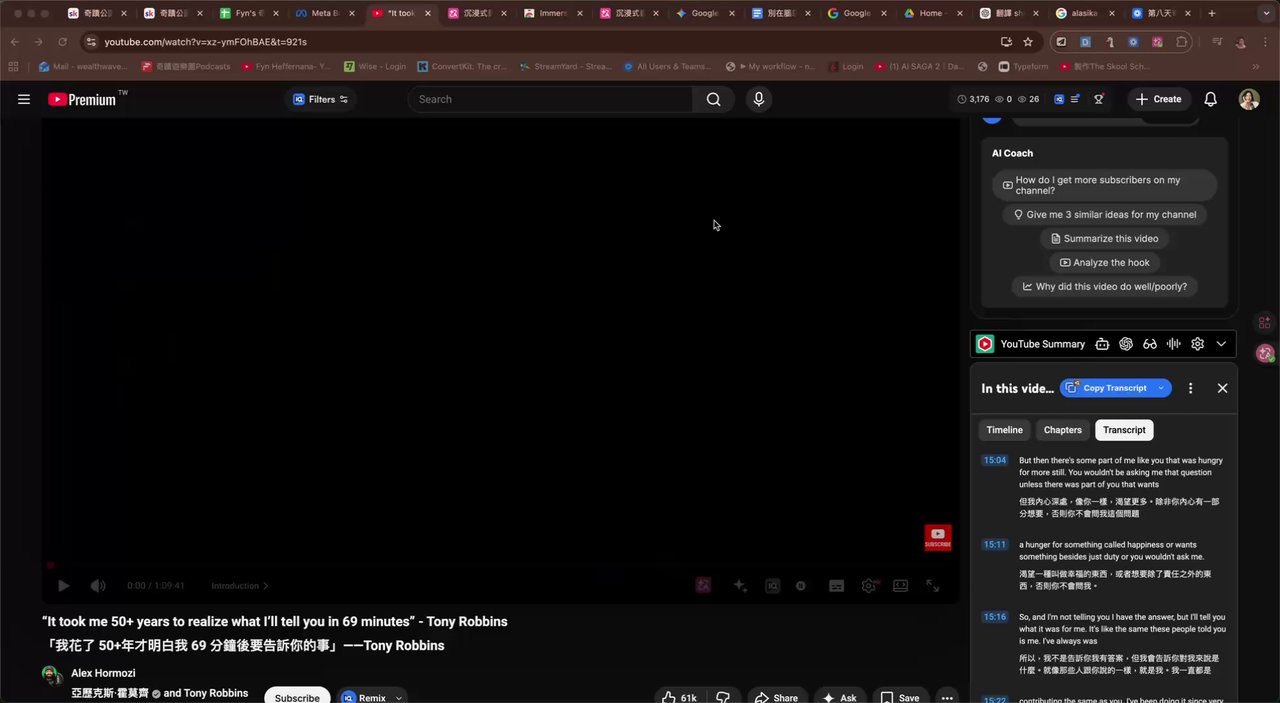
Task: Open the player settings gear
Action: click(x=869, y=586)
